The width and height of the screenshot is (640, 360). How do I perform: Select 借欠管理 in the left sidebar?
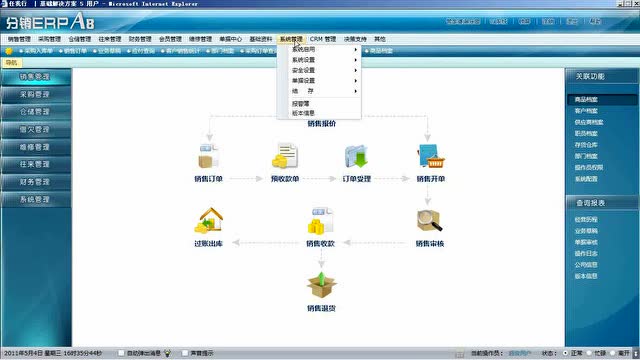35,129
